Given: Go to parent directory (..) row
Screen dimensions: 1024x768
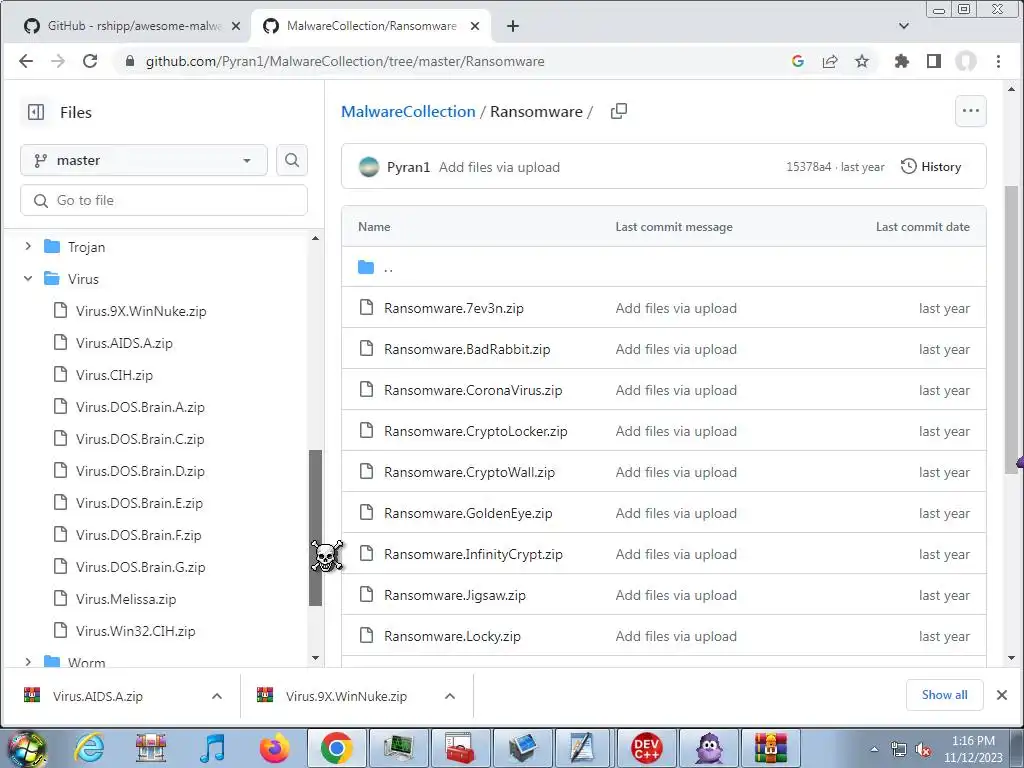Looking at the screenshot, I should (664, 267).
